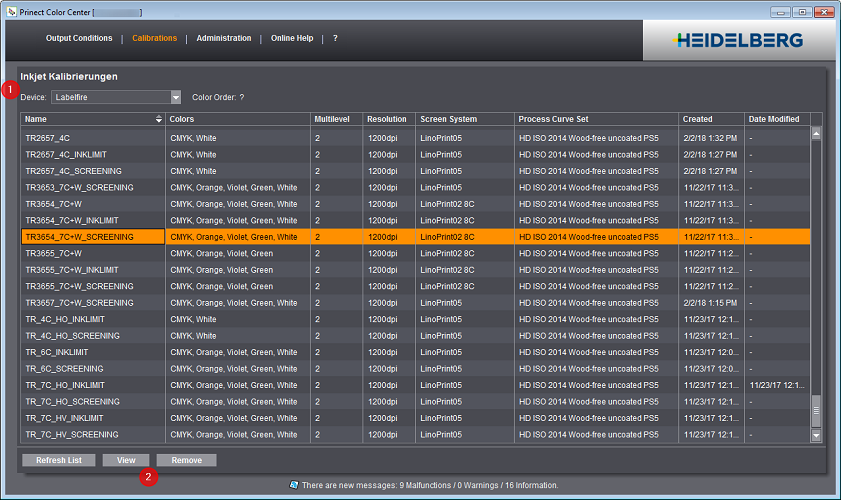The height and width of the screenshot is (500, 841).
Task: Open the Online Help menu
Action: pos(292,38)
